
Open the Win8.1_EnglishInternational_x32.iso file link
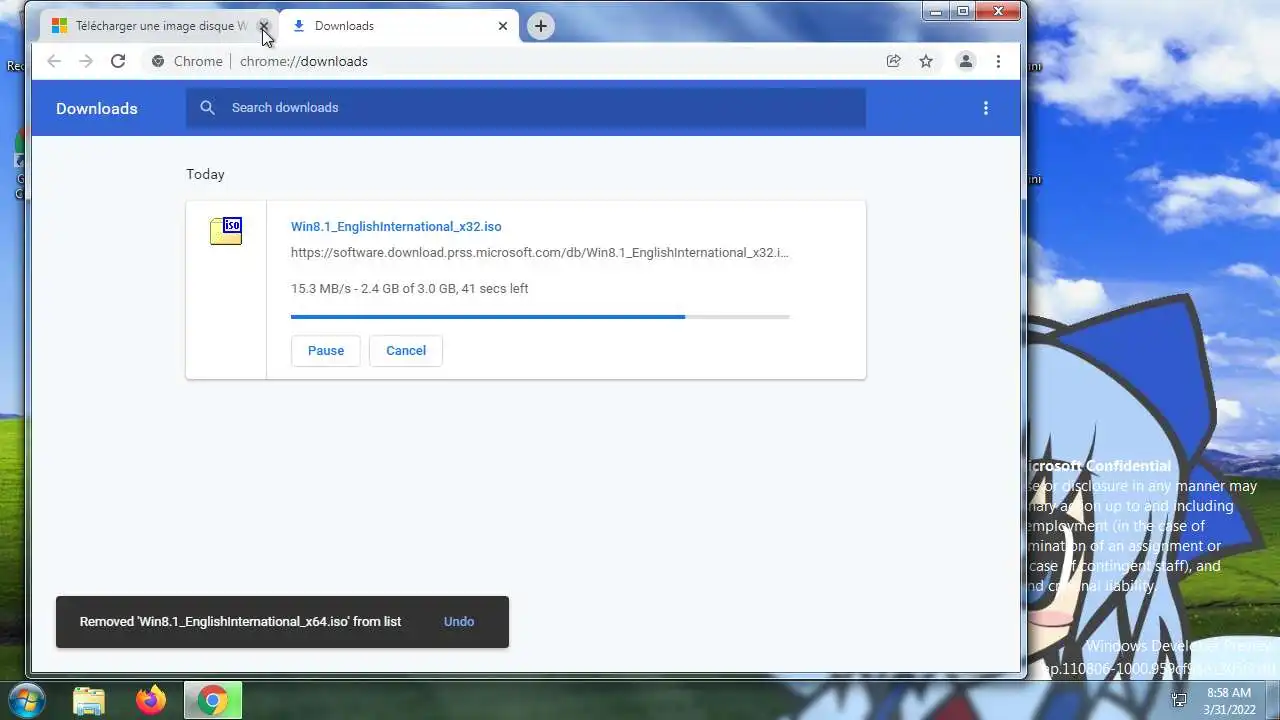tap(396, 227)
